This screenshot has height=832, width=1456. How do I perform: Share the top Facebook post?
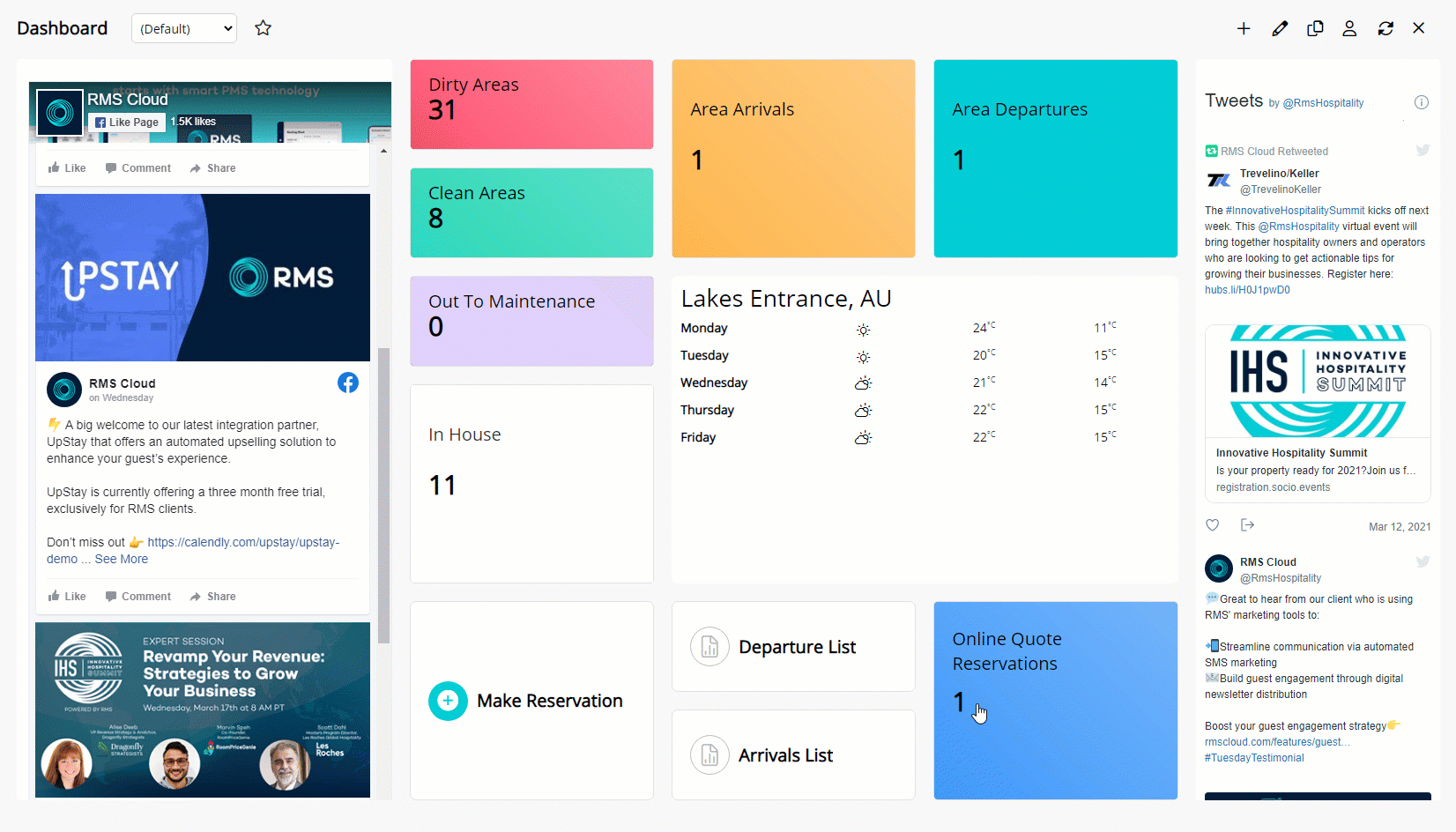tap(212, 168)
